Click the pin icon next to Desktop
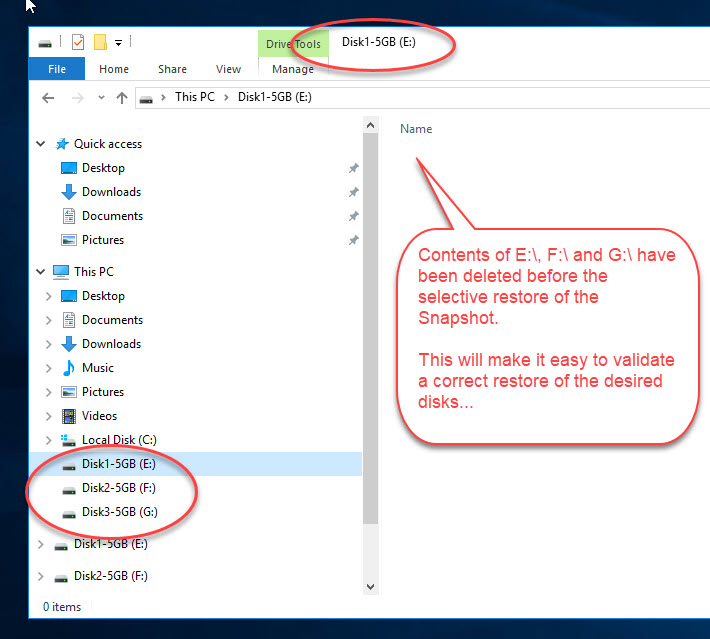710x639 pixels. pos(353,168)
